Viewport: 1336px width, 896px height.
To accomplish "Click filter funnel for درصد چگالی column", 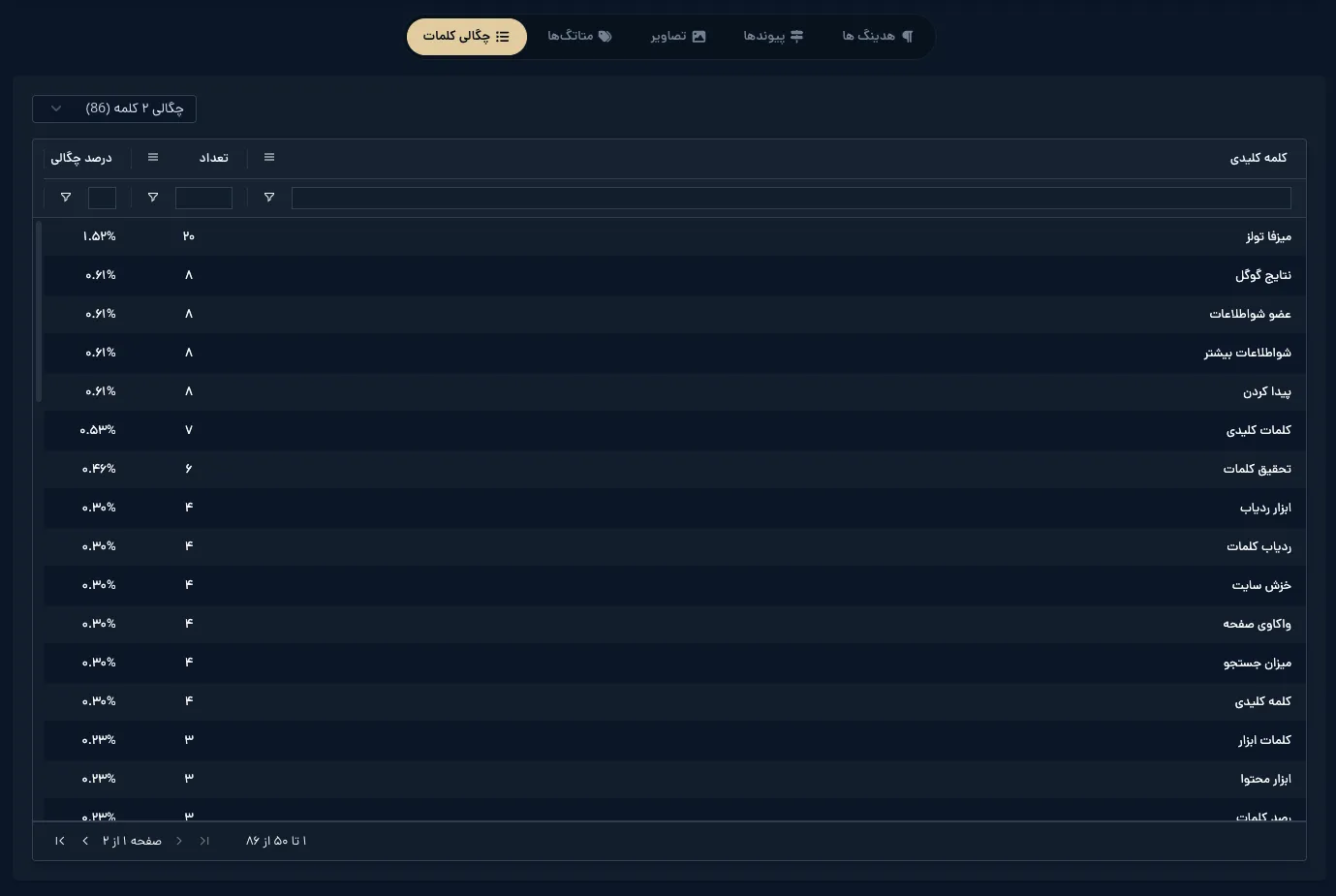I will pos(66,198).
